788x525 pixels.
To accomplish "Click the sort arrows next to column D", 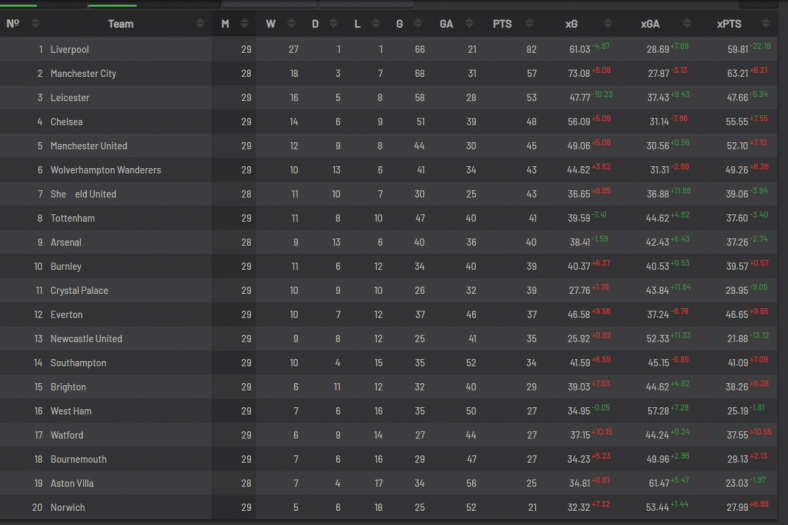I will click(x=334, y=24).
